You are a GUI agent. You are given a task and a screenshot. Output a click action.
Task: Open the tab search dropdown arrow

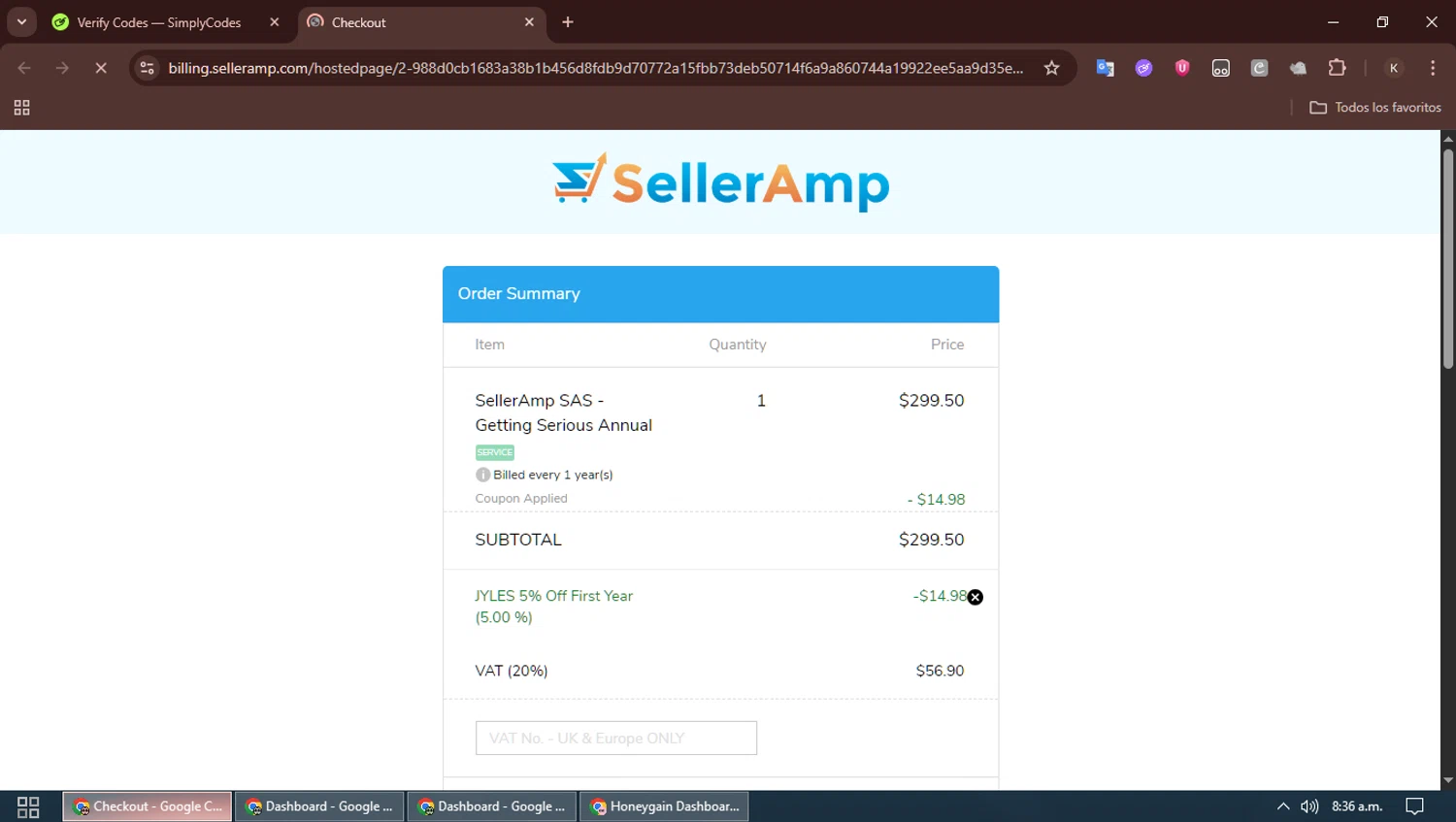(x=21, y=21)
